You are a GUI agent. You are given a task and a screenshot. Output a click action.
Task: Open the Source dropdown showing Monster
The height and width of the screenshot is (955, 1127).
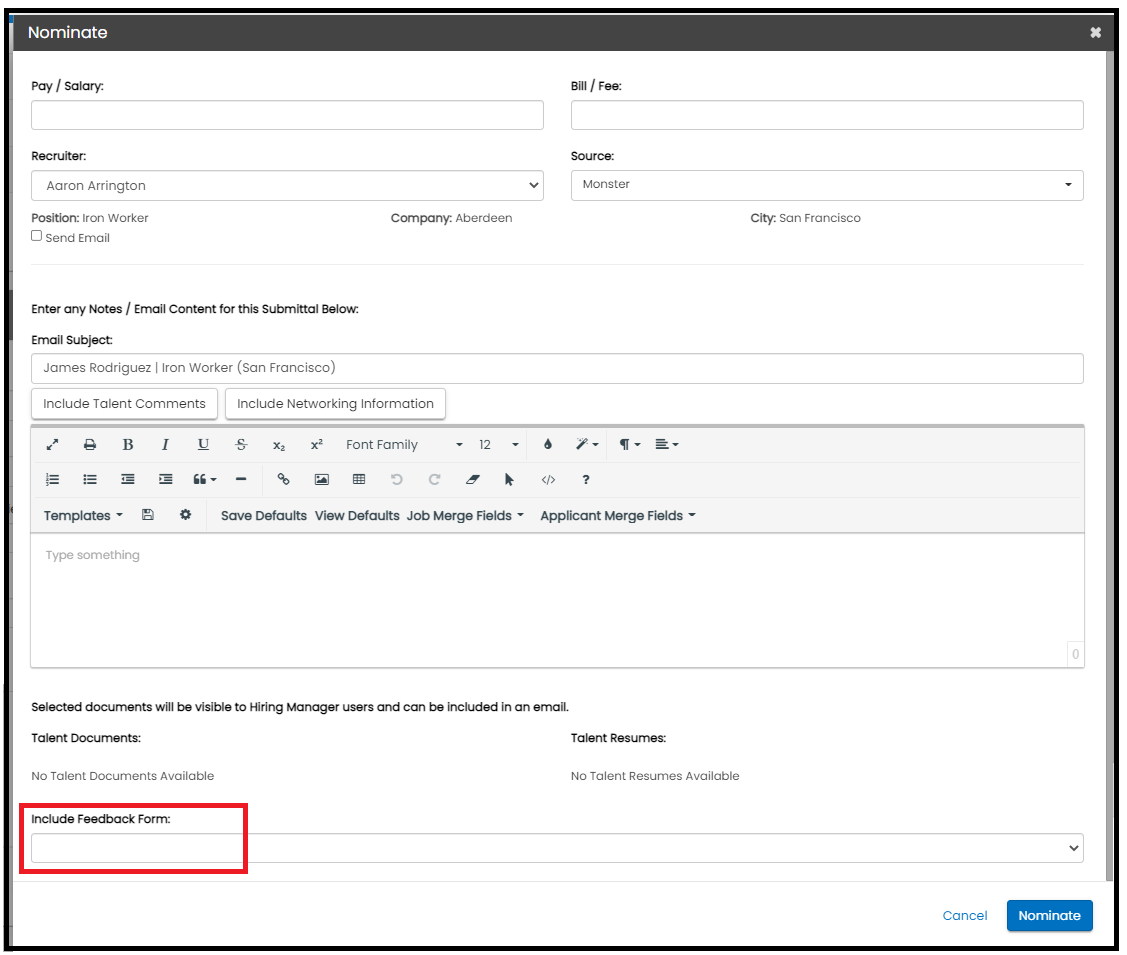click(x=827, y=185)
